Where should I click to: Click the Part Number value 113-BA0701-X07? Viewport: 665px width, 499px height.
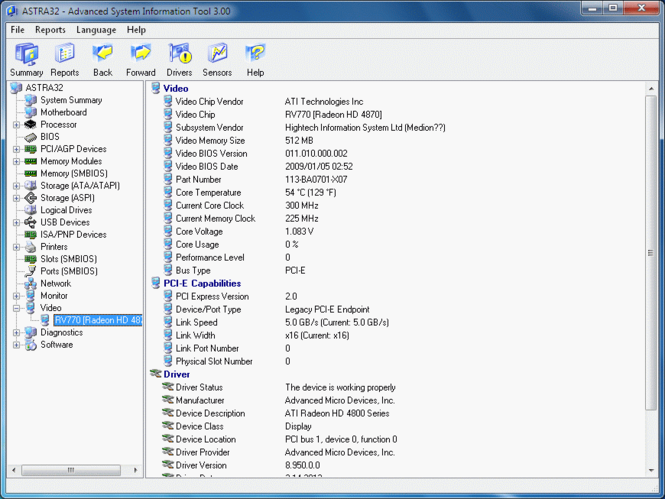point(316,179)
